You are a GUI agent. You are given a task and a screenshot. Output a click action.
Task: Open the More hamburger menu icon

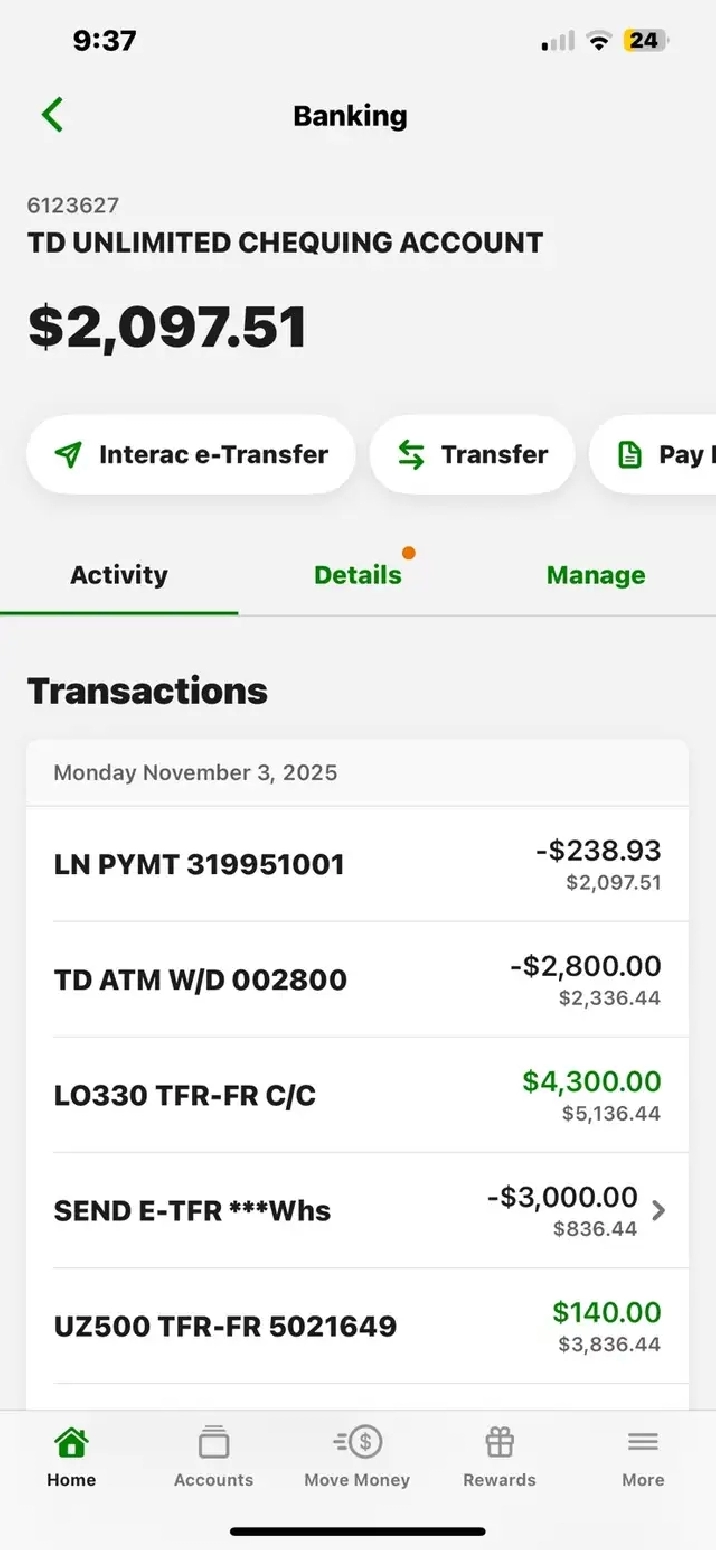642,1442
